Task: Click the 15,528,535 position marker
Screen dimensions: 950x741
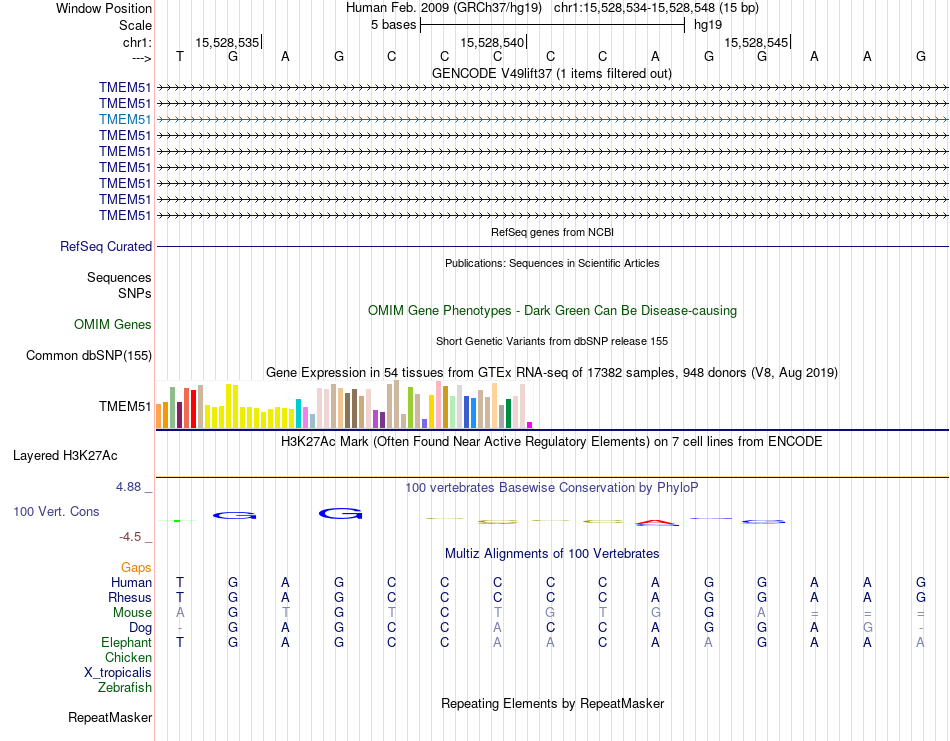Action: [227, 42]
